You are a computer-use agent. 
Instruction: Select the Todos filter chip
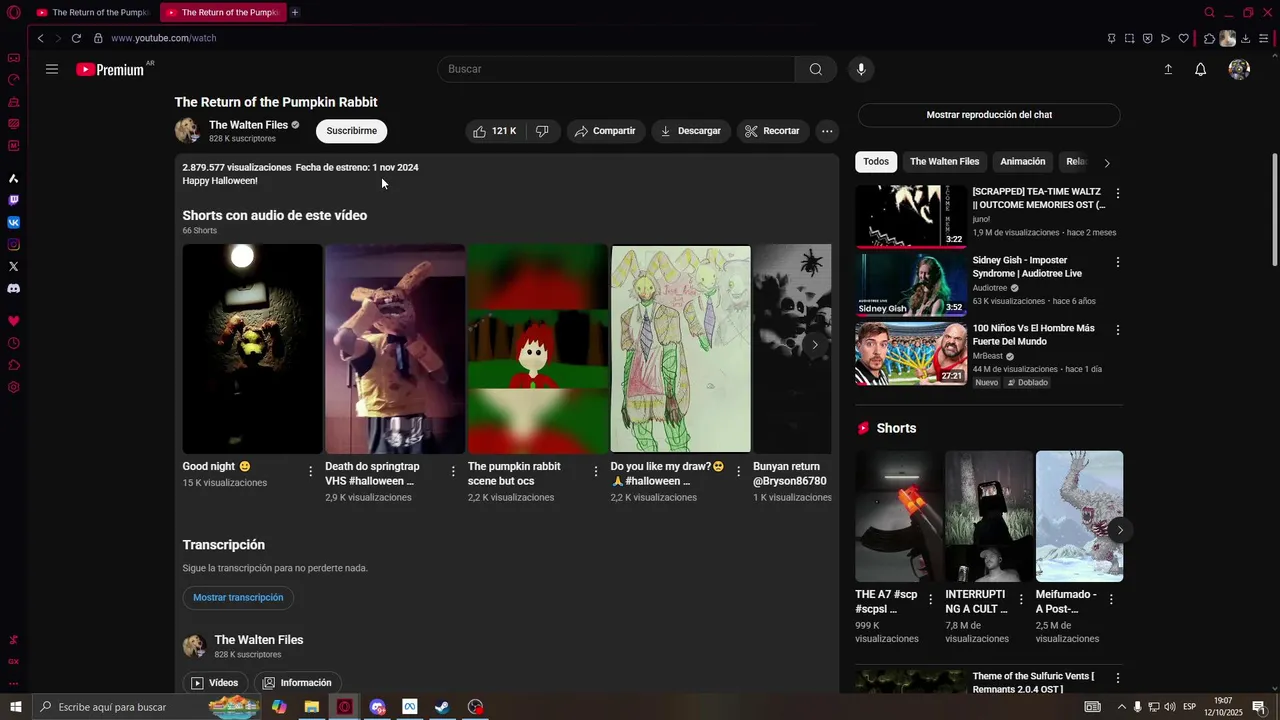pos(876,162)
